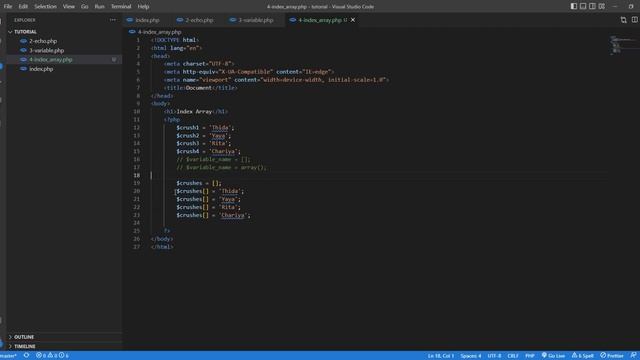Click the synchronize changes icon in status bar
The height and width of the screenshot is (360, 640).
[26, 356]
